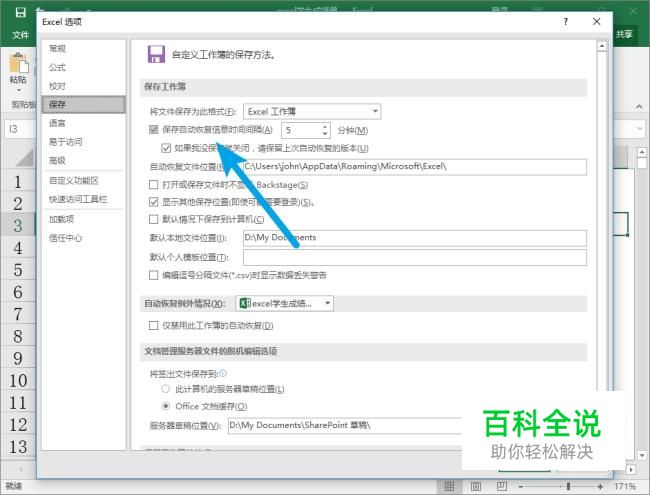
Task: Click the 自动恢复文件位置 path field
Action: 415,167
